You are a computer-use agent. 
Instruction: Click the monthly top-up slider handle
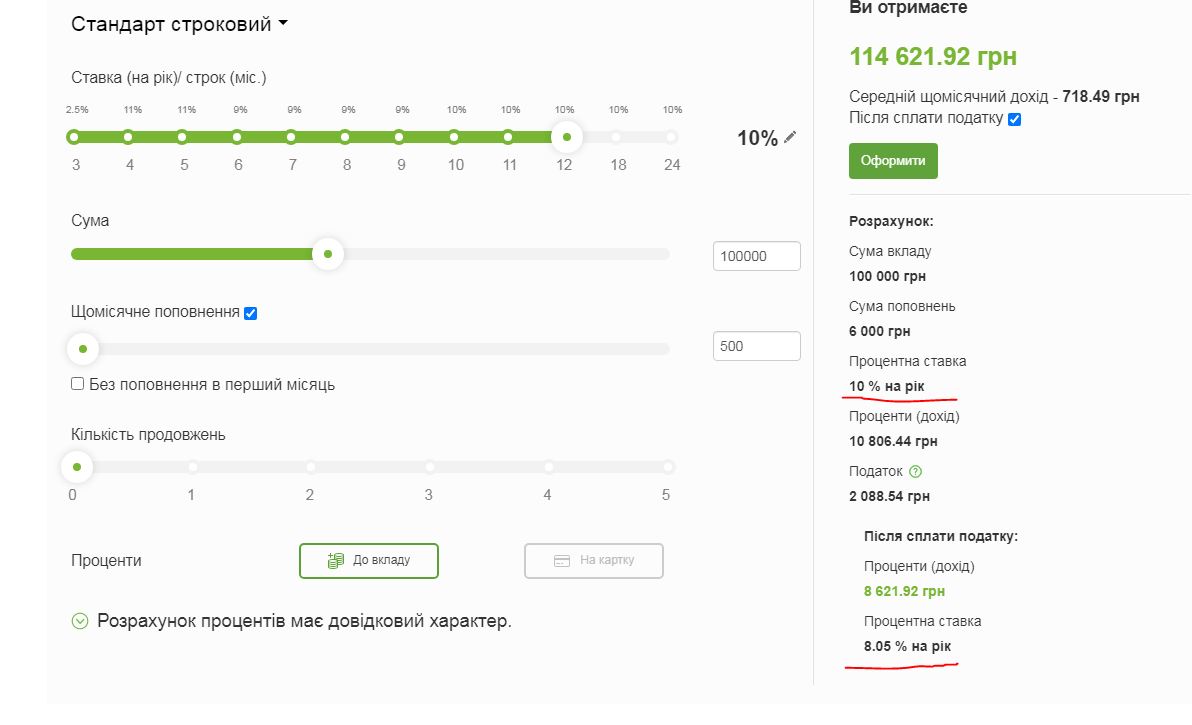click(82, 349)
